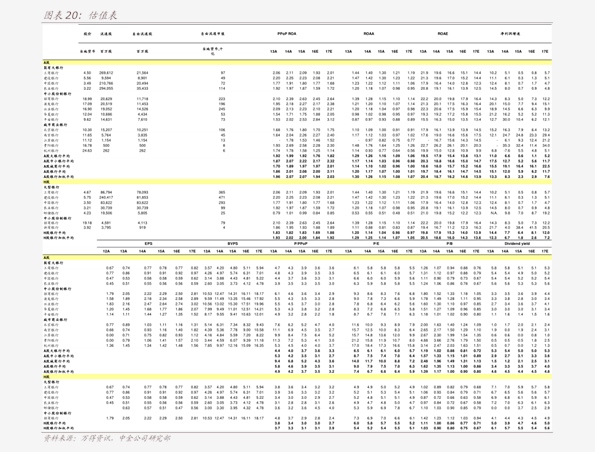Click the 16E header under BVPS
595x452 pixels.
click(246, 251)
